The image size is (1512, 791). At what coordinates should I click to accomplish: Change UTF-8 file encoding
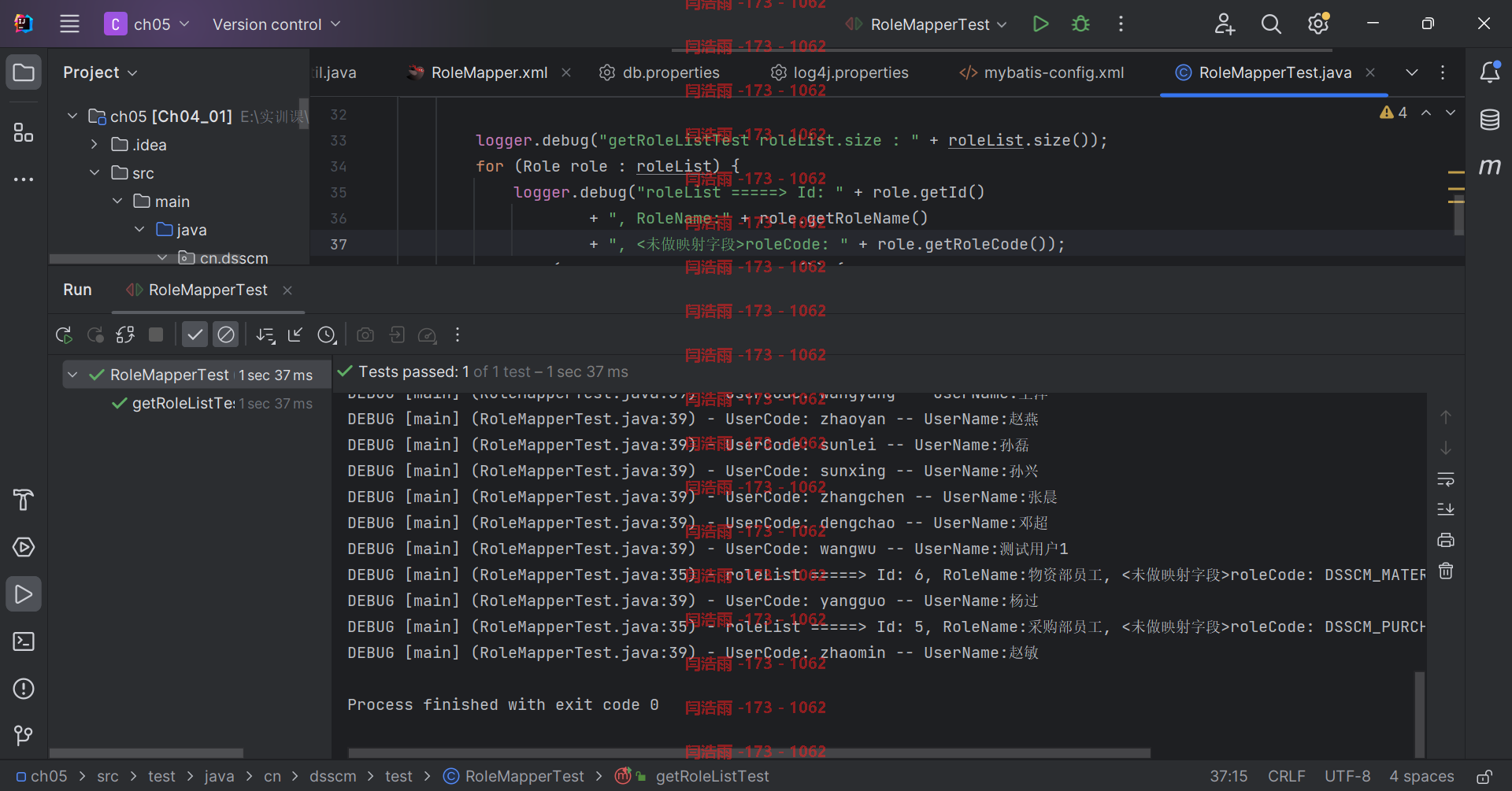pos(1347,776)
